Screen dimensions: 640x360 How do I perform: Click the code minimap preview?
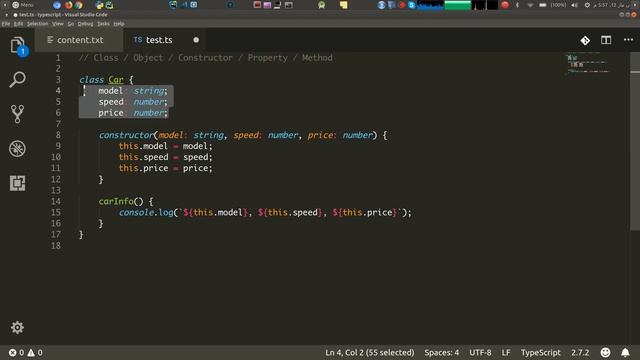[x=588, y=63]
